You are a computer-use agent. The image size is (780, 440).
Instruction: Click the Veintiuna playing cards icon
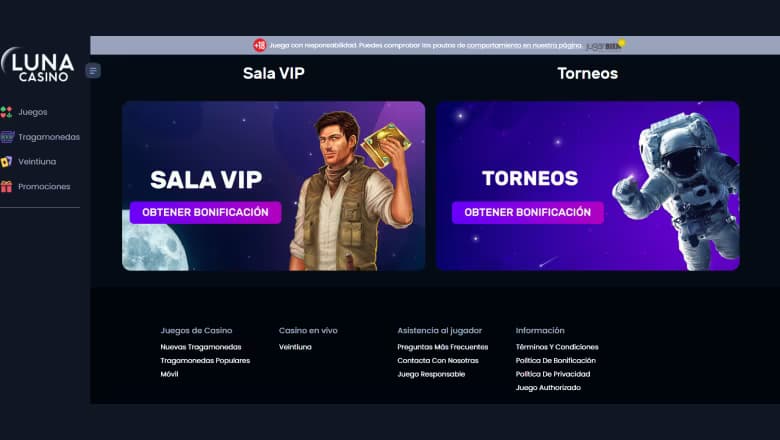6,162
